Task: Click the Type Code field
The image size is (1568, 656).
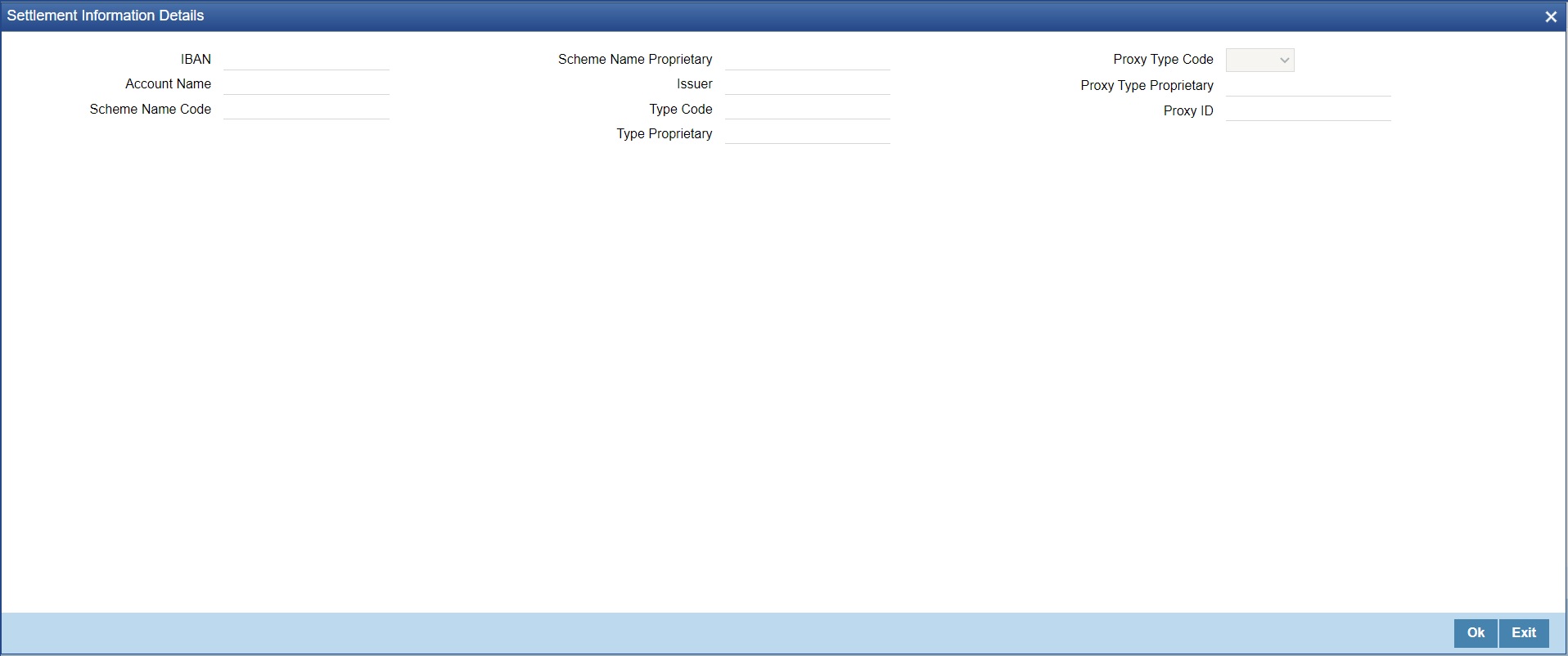Action: (807, 109)
